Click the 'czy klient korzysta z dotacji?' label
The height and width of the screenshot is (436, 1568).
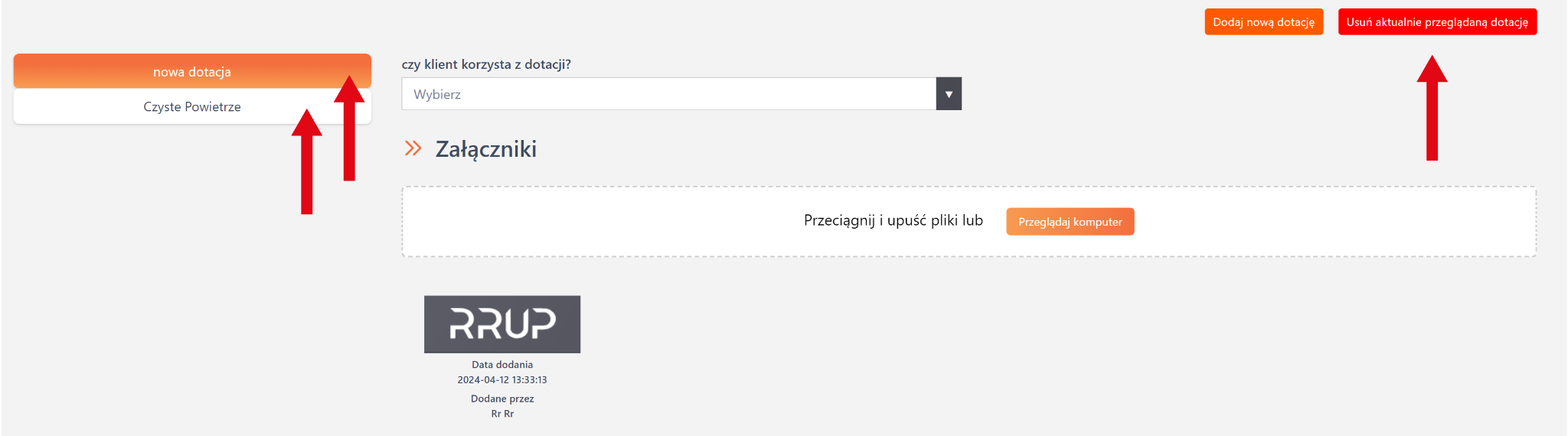tap(486, 64)
